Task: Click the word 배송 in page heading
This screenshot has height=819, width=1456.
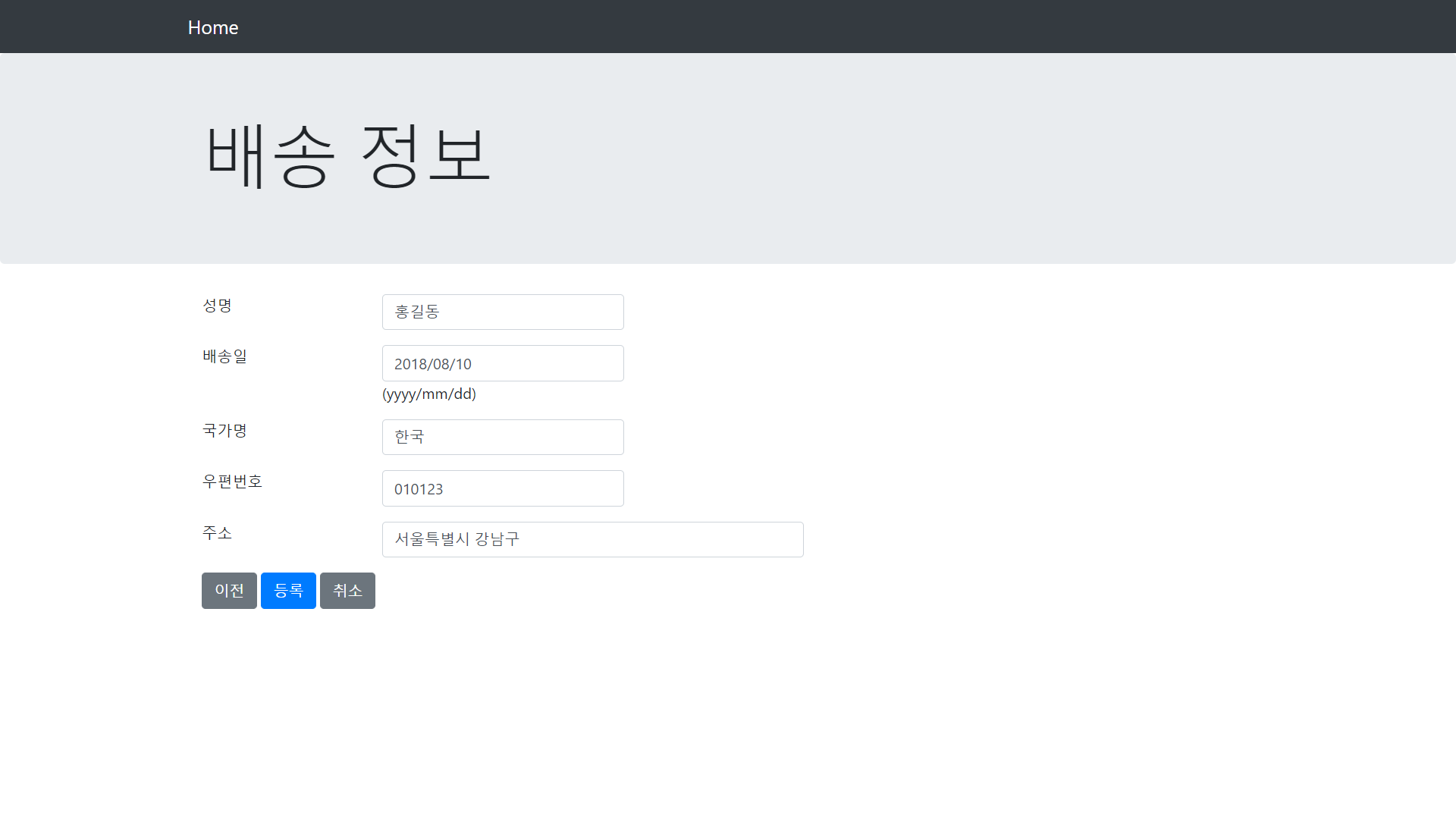Action: point(270,155)
